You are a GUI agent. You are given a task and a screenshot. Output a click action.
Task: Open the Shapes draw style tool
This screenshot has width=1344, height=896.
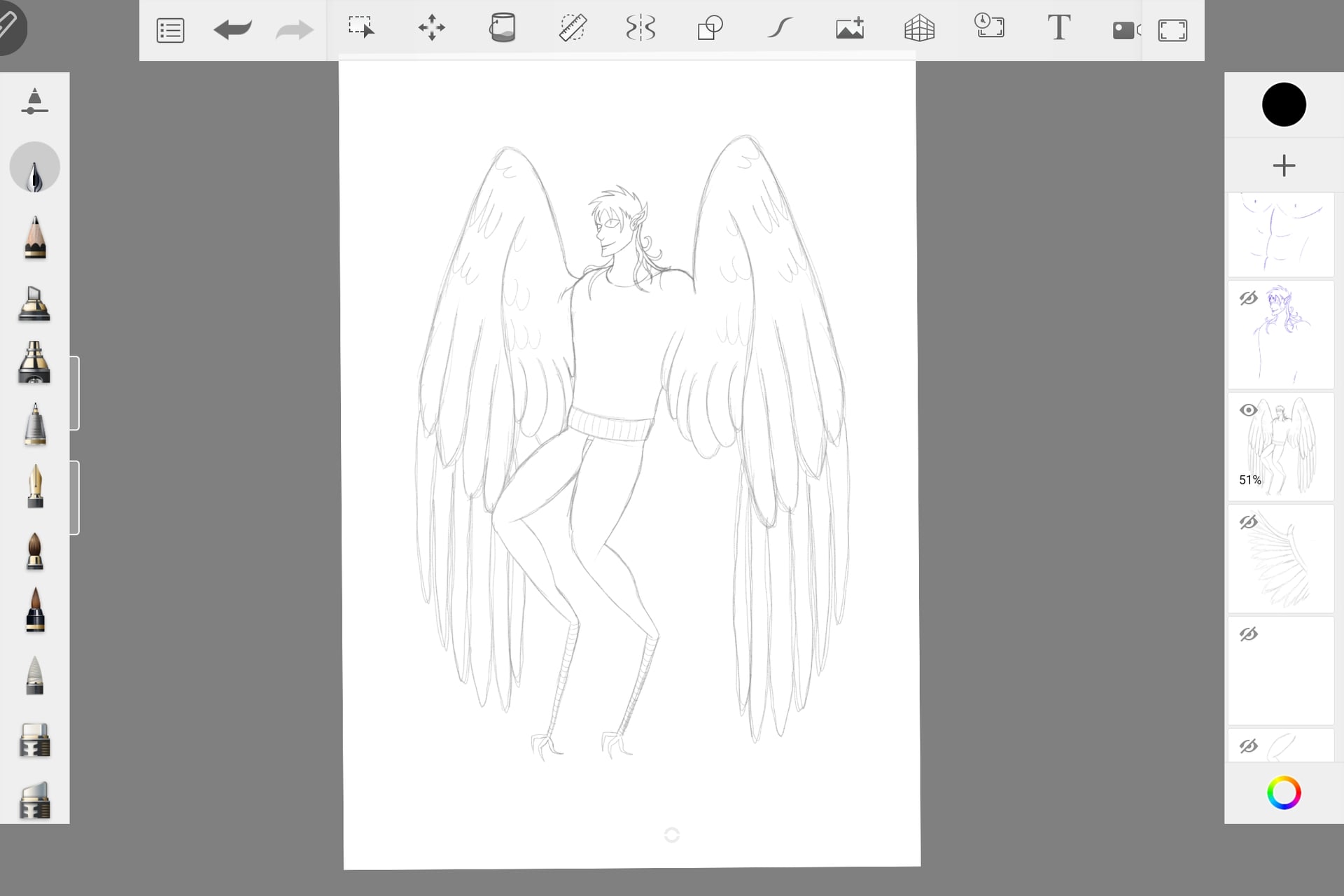[x=710, y=28]
